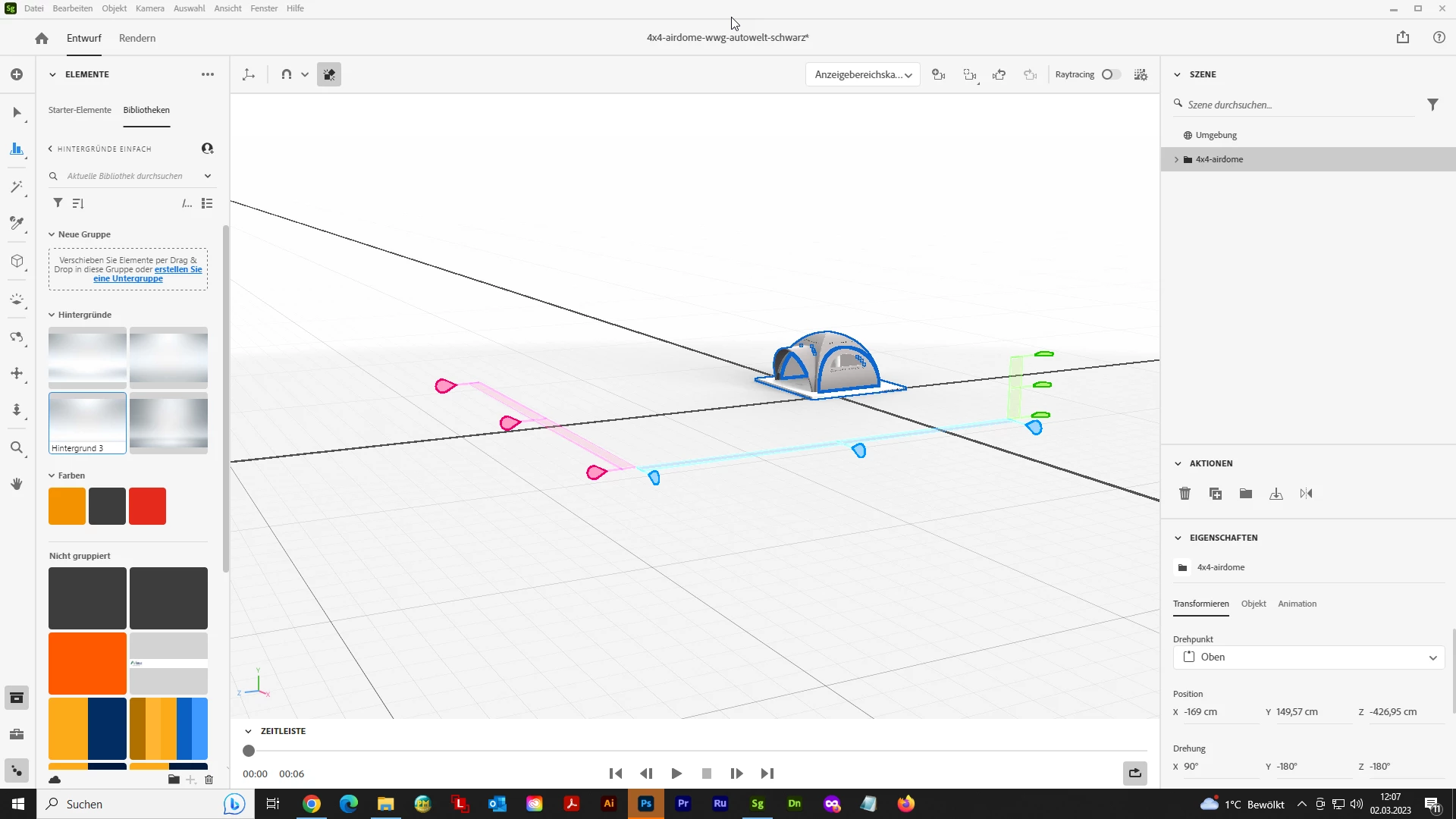Image resolution: width=1456 pixels, height=819 pixels.
Task: Switch to the Rendern tab
Action: (137, 38)
